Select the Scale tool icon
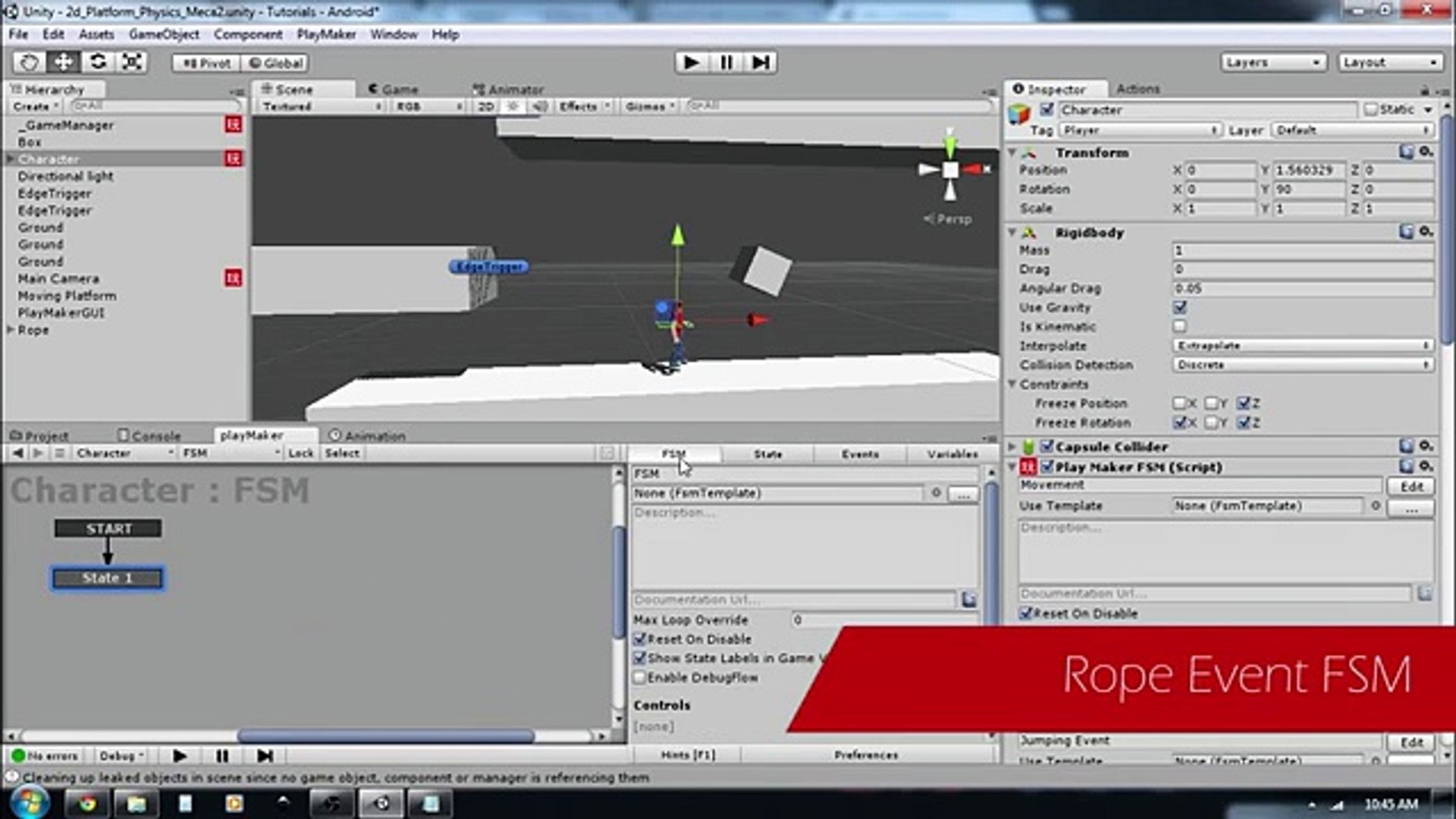The image size is (1456, 819). [x=132, y=62]
